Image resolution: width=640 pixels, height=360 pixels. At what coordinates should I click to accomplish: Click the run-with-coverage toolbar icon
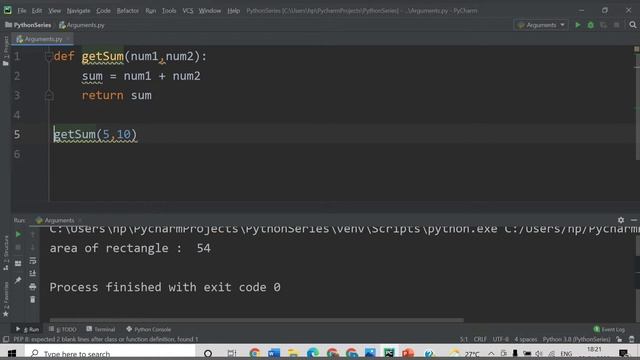[x=603, y=25]
